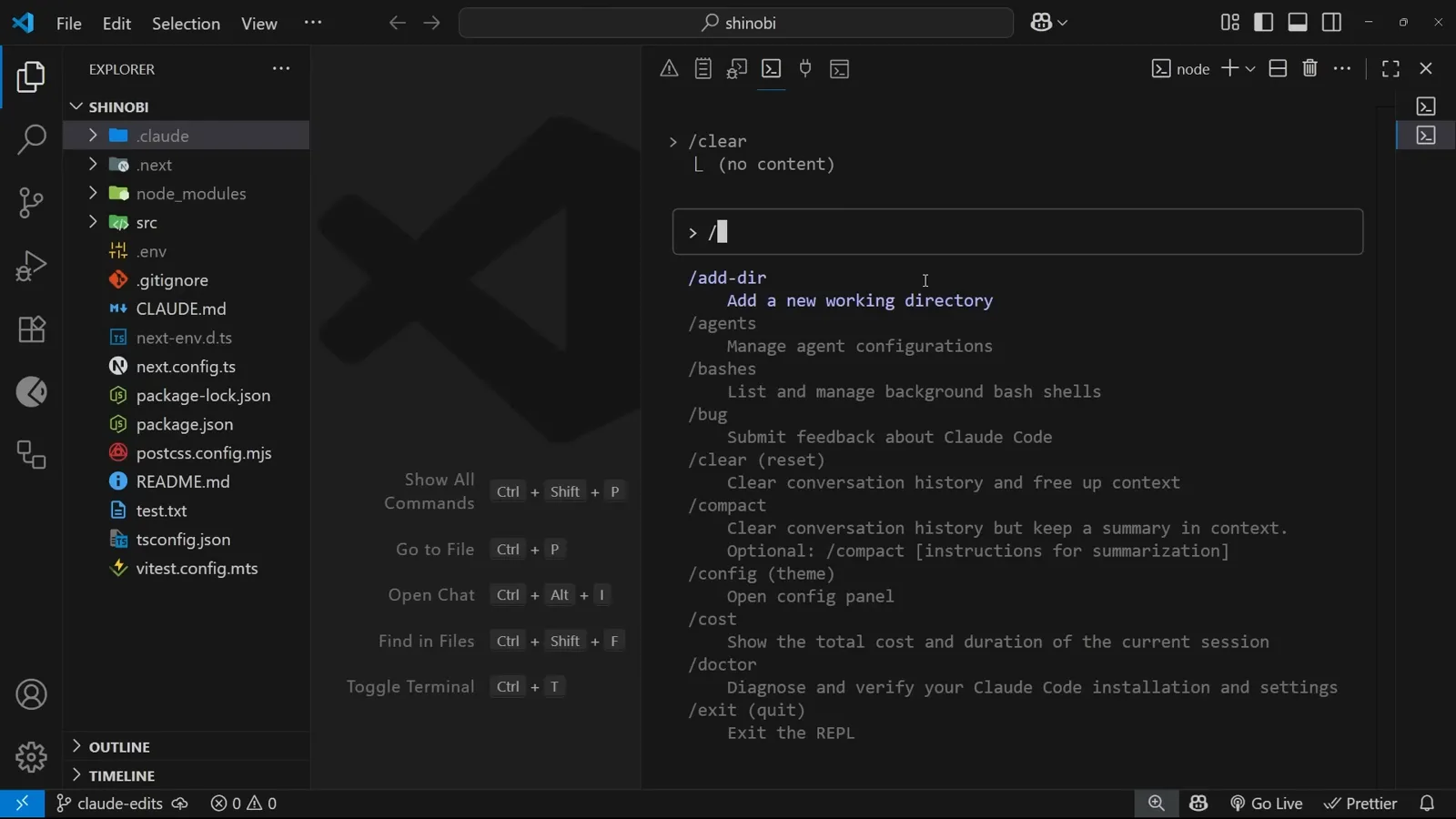Open the Search view in activity bar
This screenshot has width=1456, height=819.
point(31,139)
